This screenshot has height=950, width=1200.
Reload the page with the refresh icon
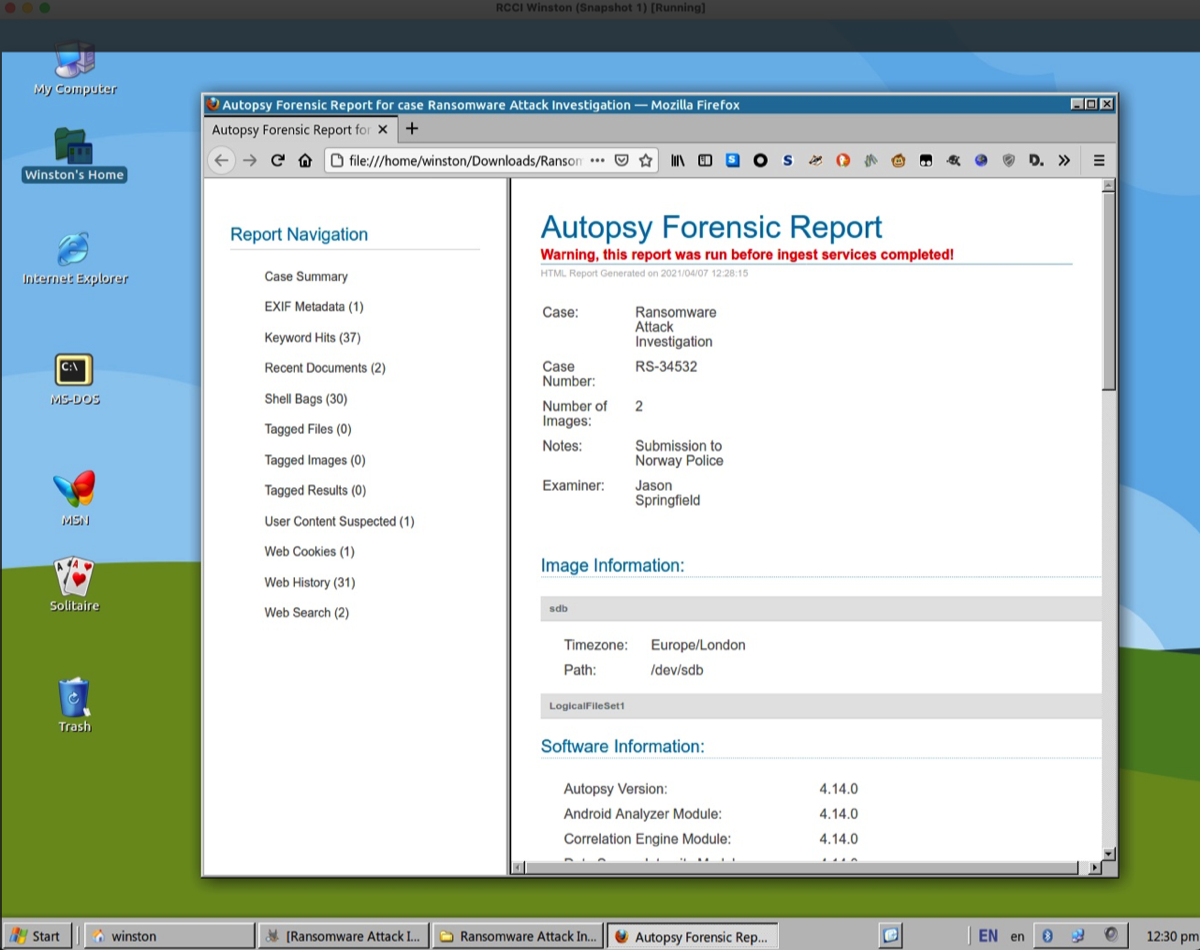point(278,160)
